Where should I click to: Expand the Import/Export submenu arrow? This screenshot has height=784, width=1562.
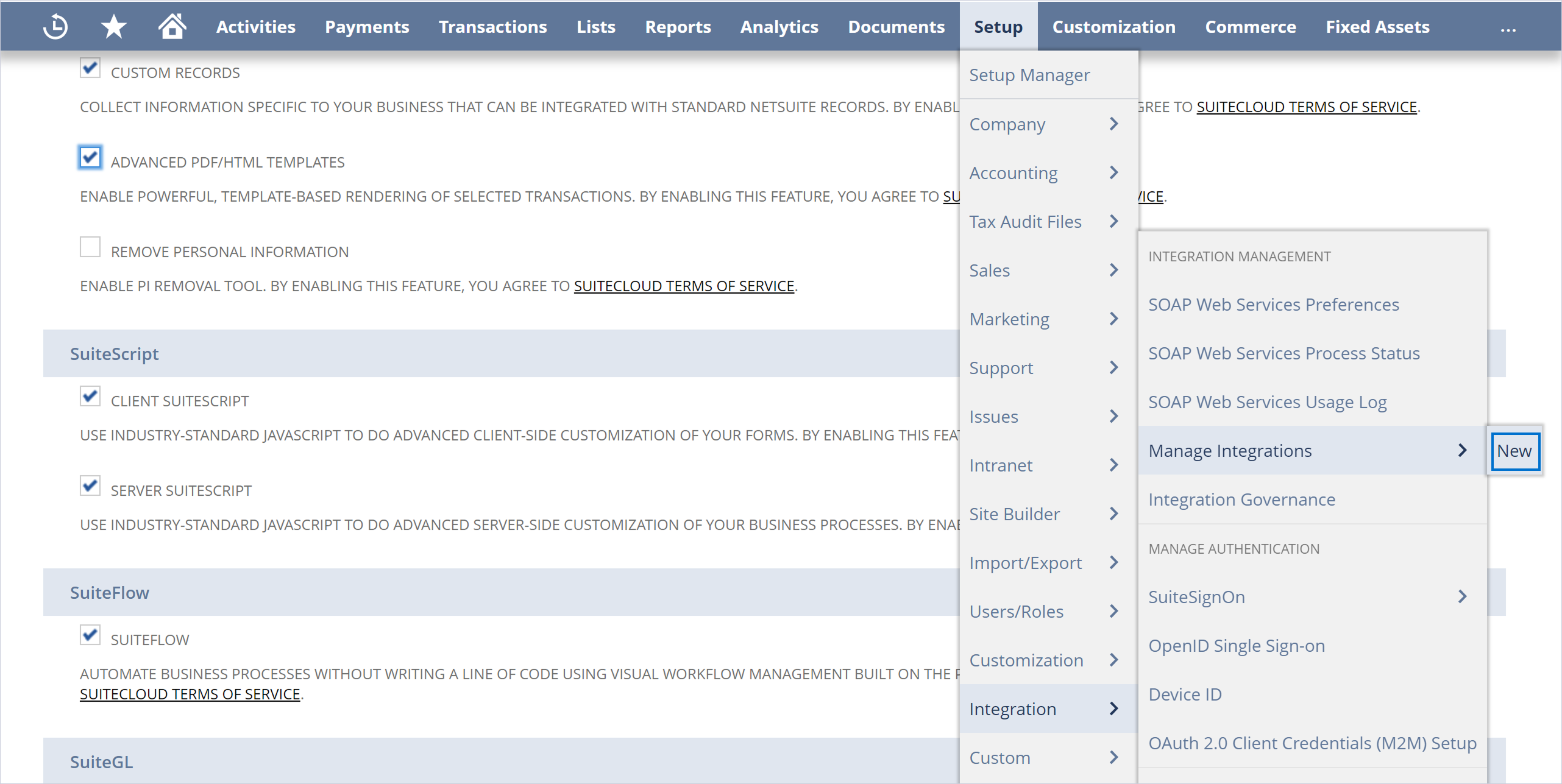[x=1113, y=562]
